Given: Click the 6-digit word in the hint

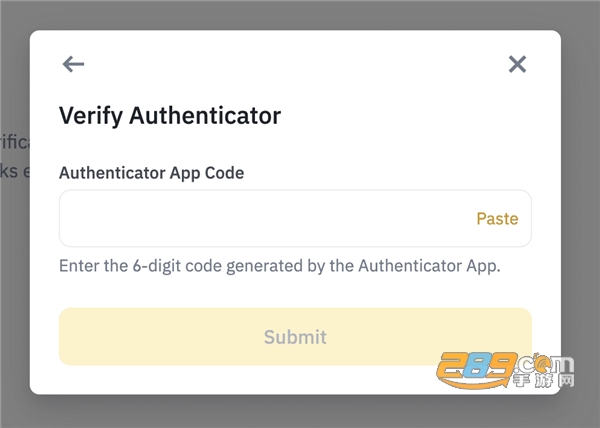Looking at the screenshot, I should (157, 266).
